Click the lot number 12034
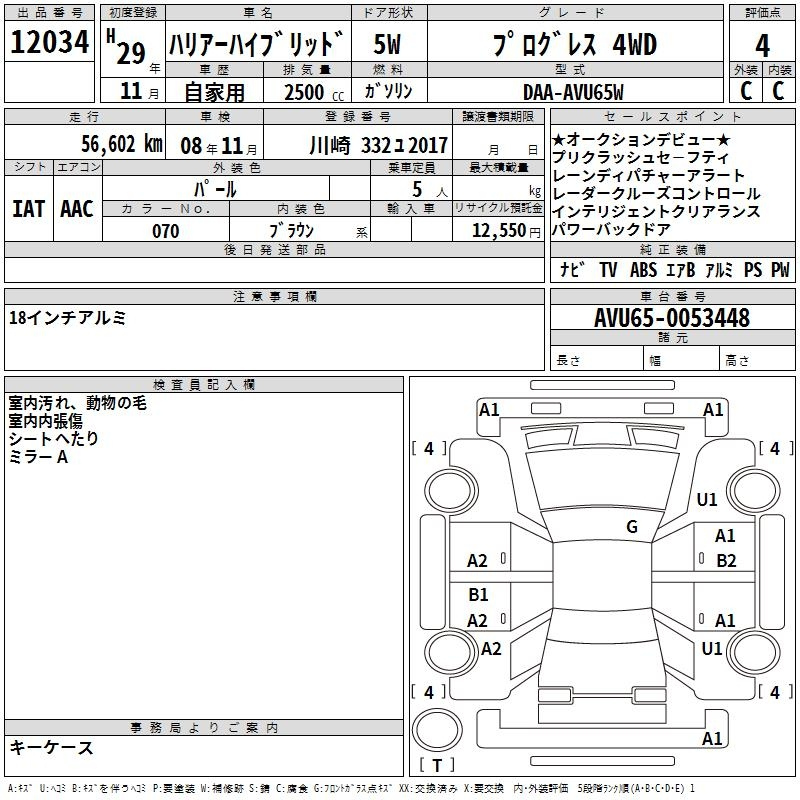Screen dimensions: 800x800 click(x=49, y=43)
